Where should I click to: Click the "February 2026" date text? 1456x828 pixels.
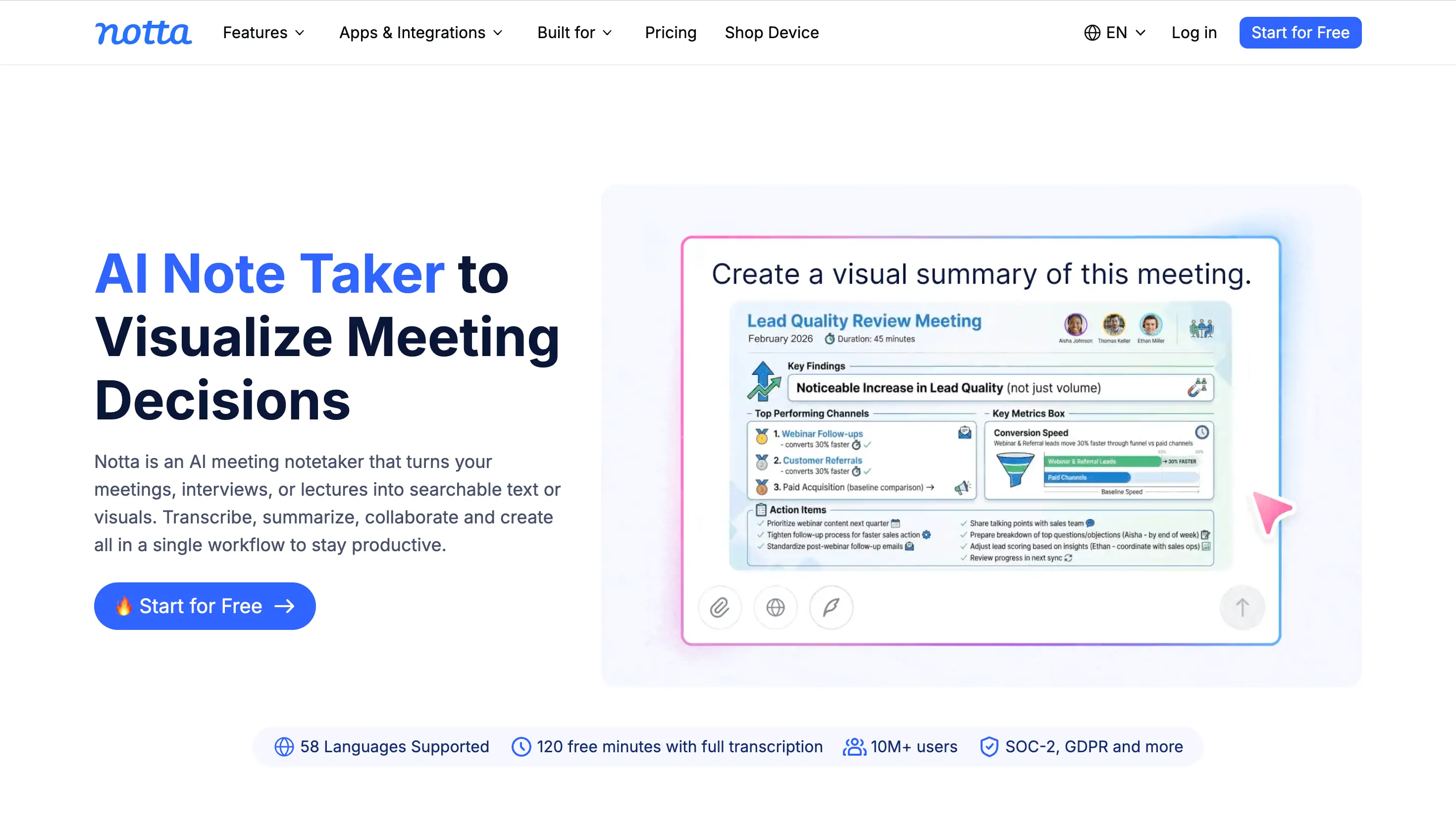click(780, 339)
